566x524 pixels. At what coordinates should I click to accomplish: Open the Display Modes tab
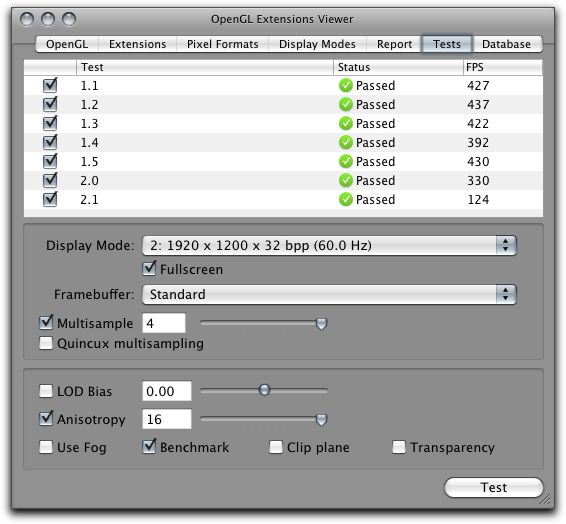[x=317, y=44]
